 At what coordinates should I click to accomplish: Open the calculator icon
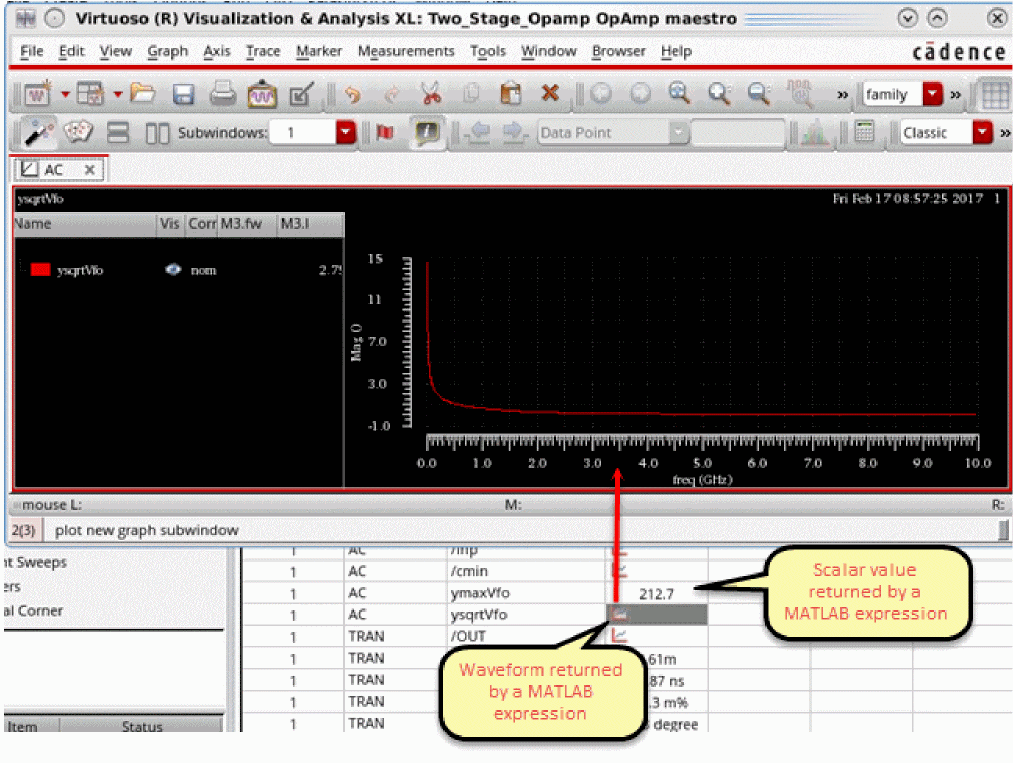pos(864,132)
